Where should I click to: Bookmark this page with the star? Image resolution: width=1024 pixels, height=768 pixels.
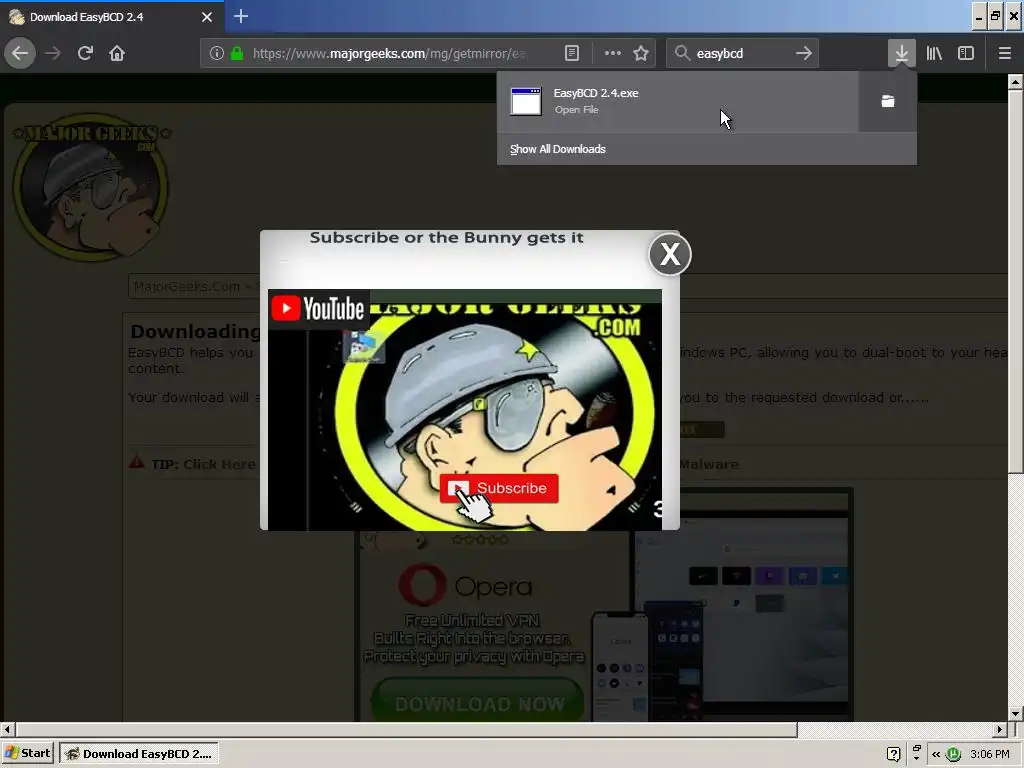click(641, 53)
